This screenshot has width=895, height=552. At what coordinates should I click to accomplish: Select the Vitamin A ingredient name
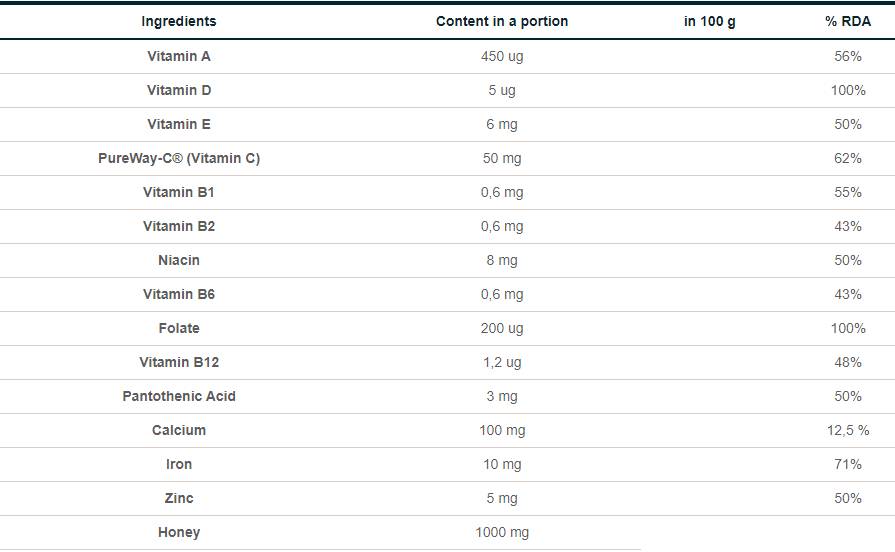click(x=178, y=56)
